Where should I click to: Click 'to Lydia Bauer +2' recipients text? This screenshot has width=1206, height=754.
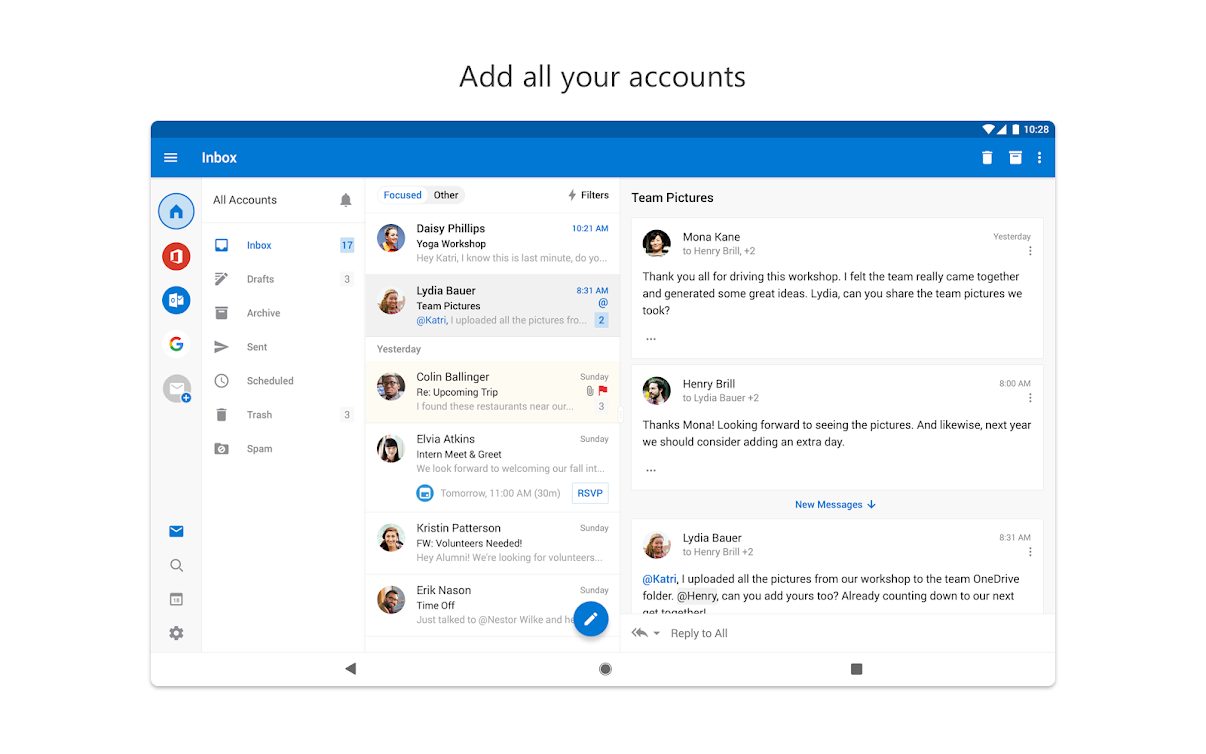[x=721, y=398]
